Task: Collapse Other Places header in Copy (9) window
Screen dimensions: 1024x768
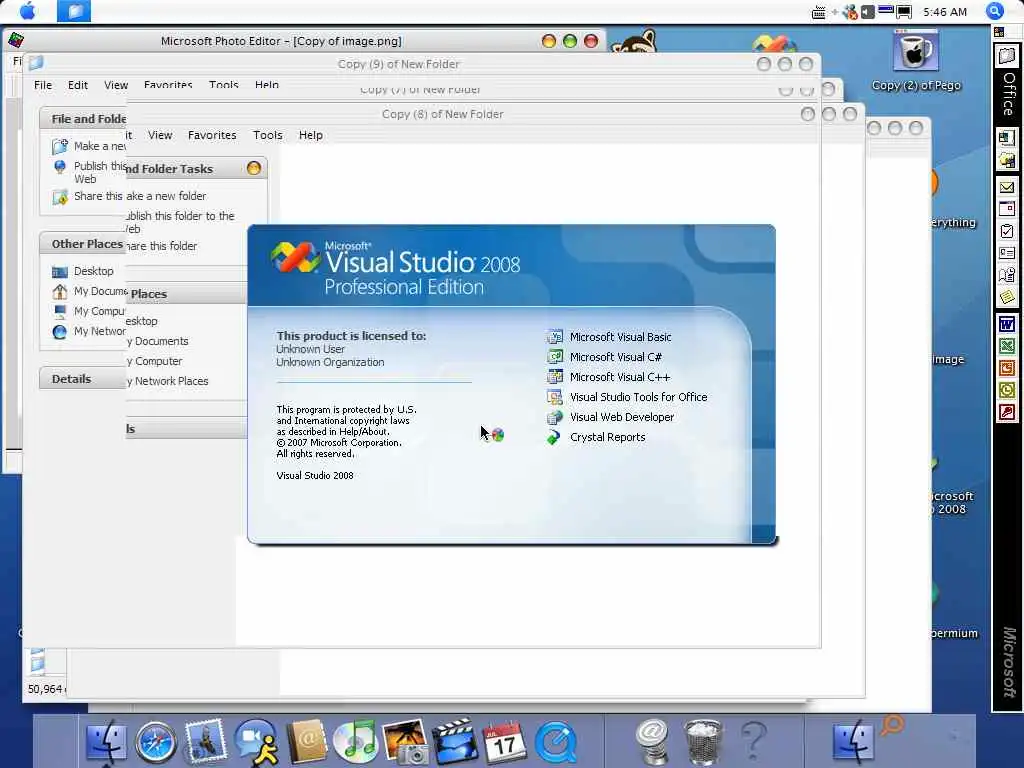Action: pyautogui.click(x=82, y=244)
